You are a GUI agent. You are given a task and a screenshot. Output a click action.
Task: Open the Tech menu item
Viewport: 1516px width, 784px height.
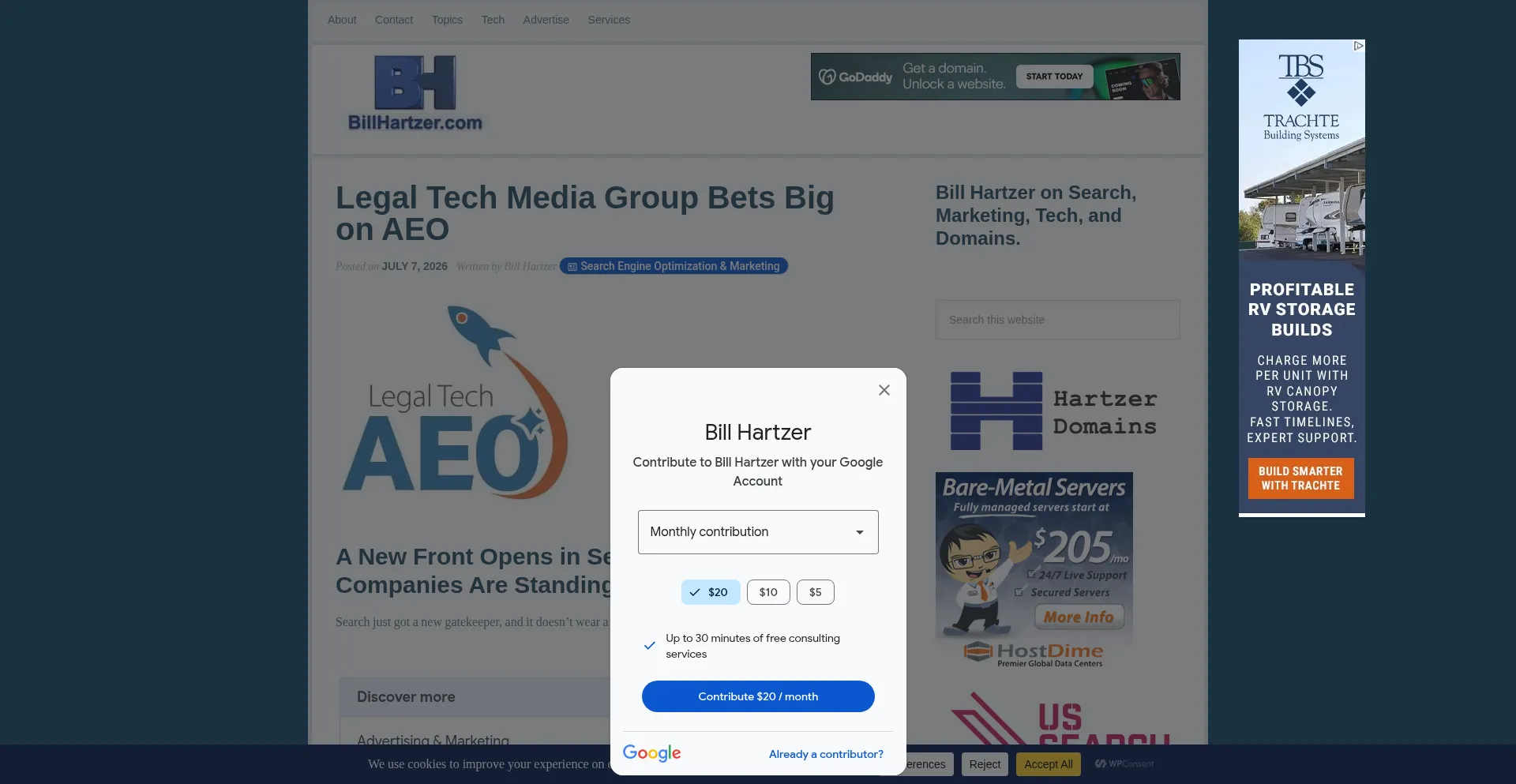(493, 20)
